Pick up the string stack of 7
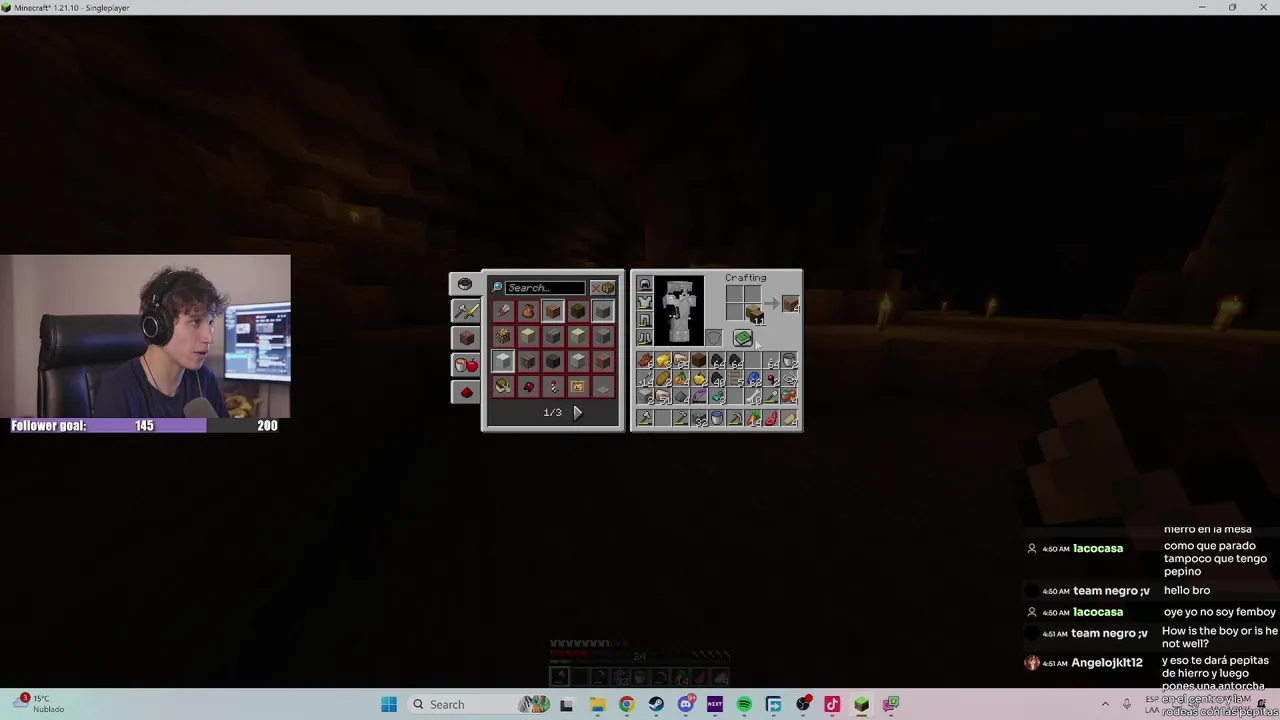The width and height of the screenshot is (1280, 720). tap(789, 378)
